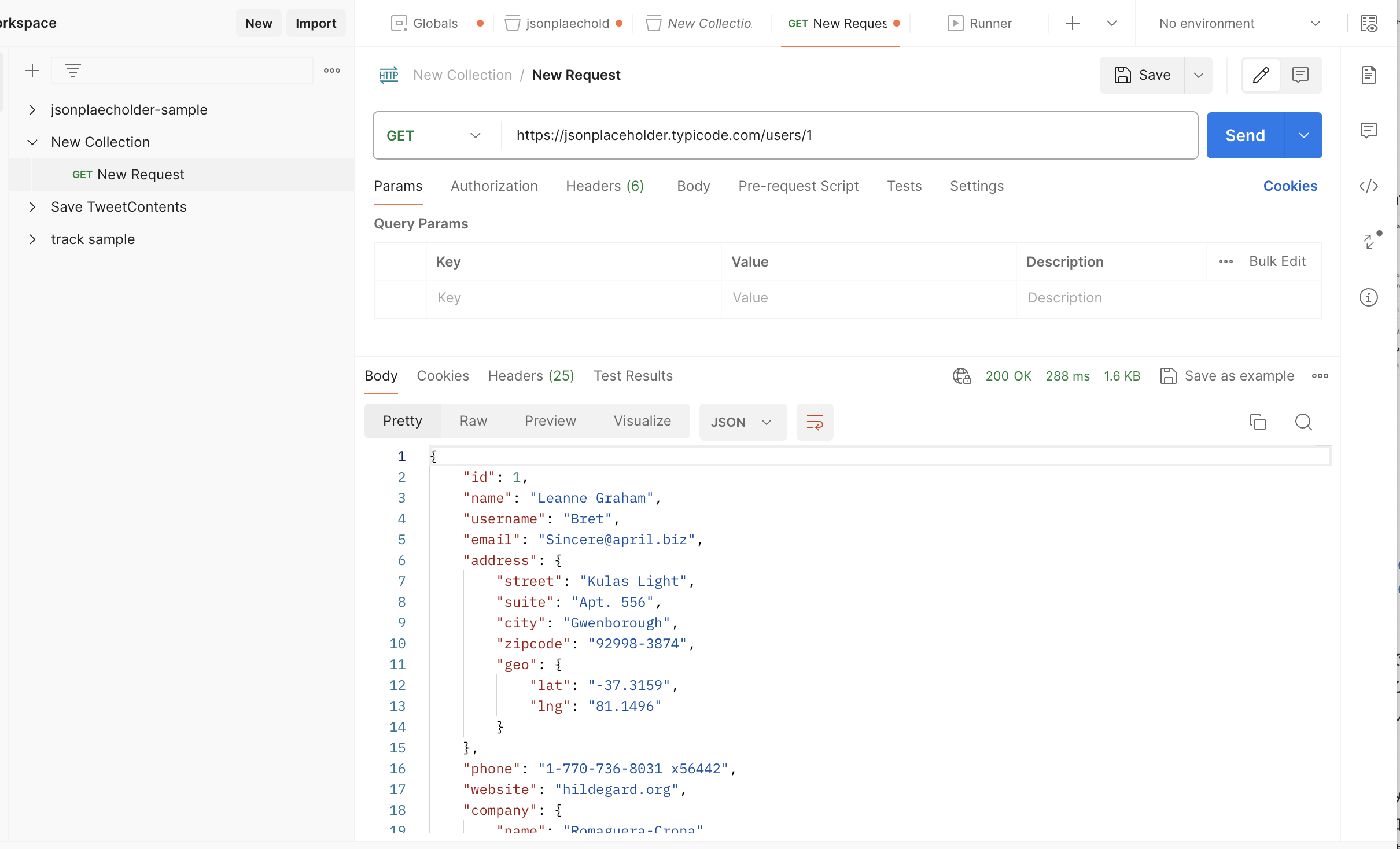This screenshot has width=1400, height=849.
Task: Click the plus icon to create a new collection
Action: [x=32, y=71]
